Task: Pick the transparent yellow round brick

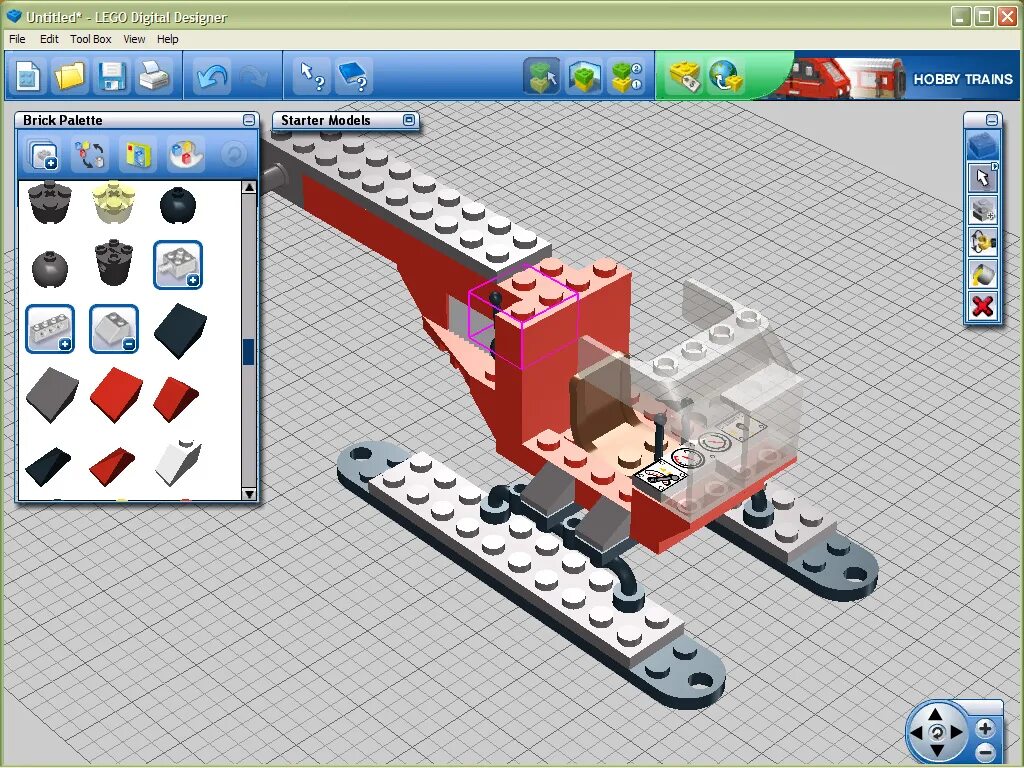Action: click(x=114, y=201)
